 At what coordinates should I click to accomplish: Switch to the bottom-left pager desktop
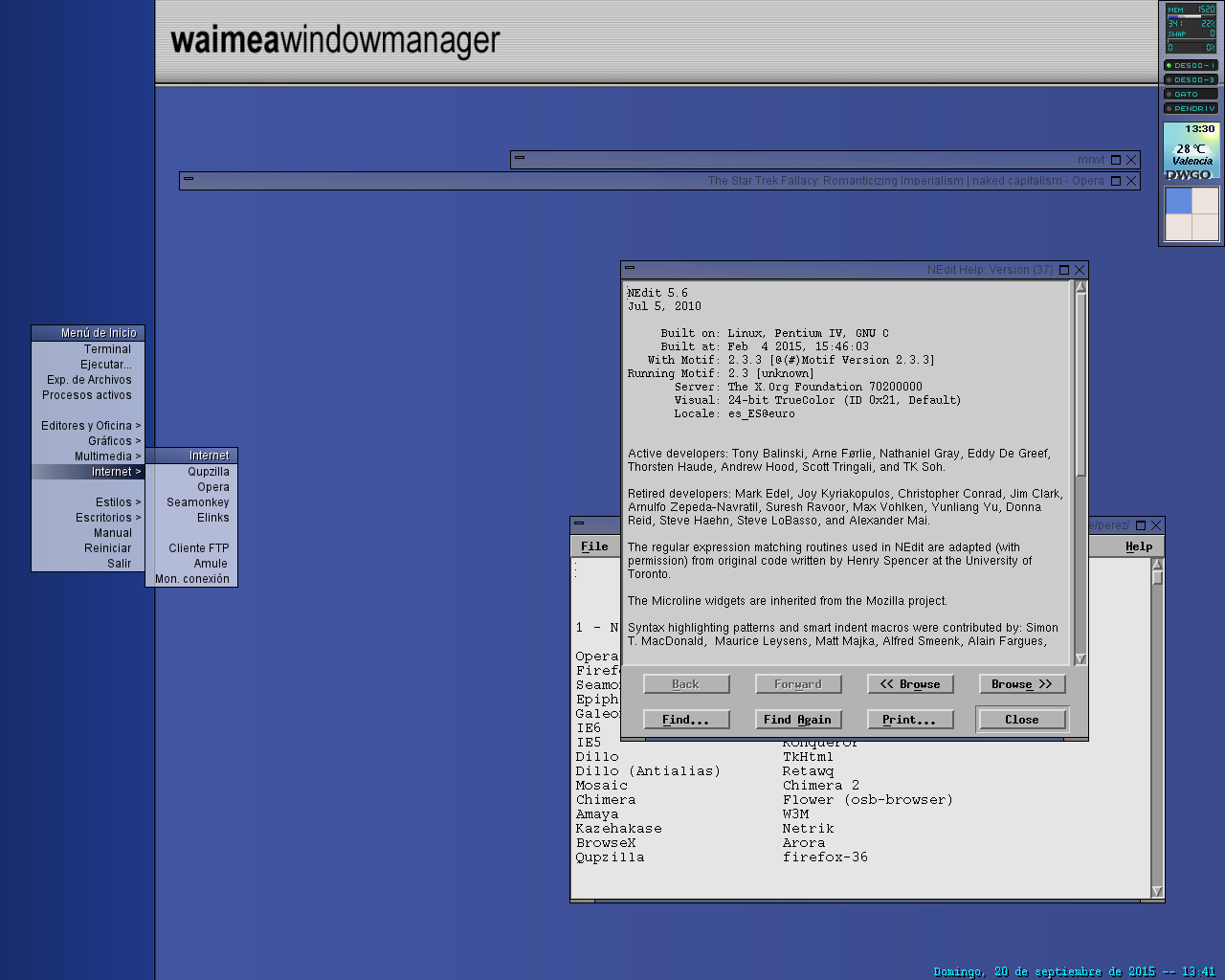point(1179,226)
